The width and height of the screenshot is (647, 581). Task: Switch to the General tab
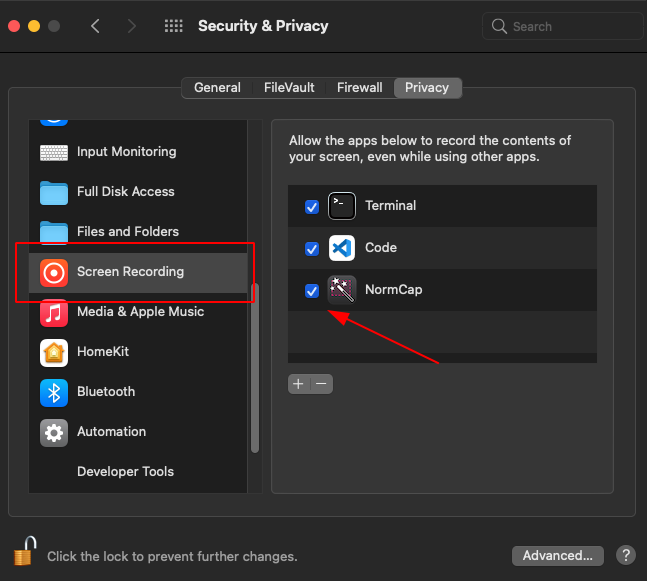[x=217, y=87]
